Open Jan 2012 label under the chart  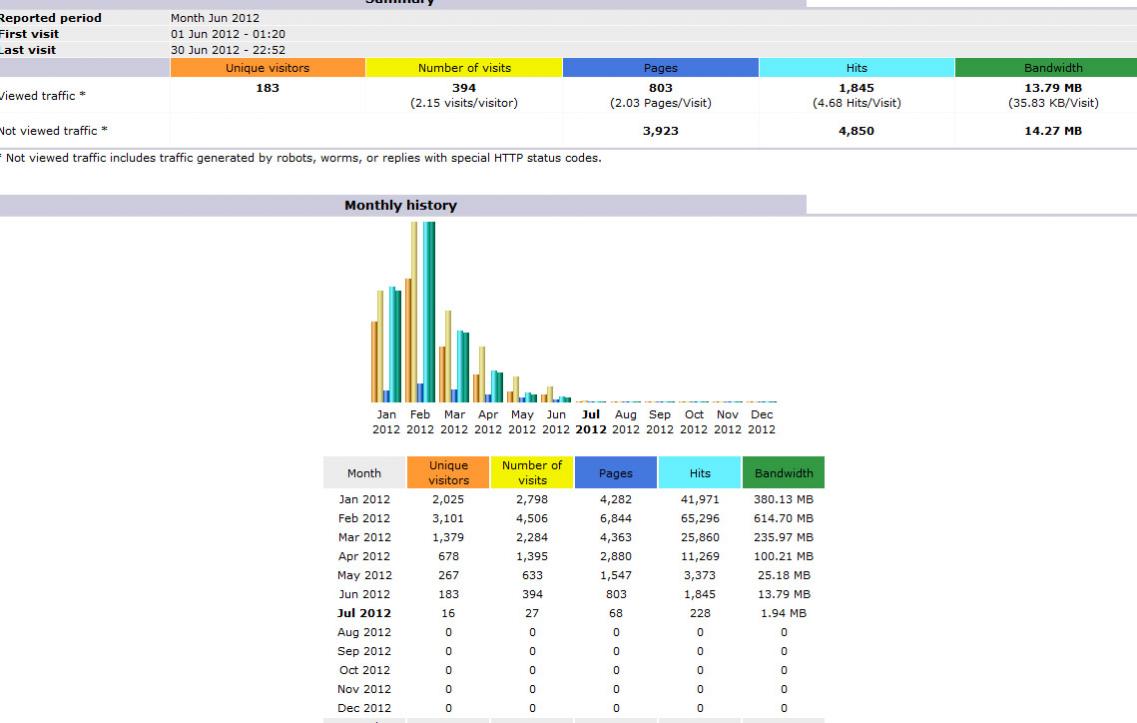386,422
